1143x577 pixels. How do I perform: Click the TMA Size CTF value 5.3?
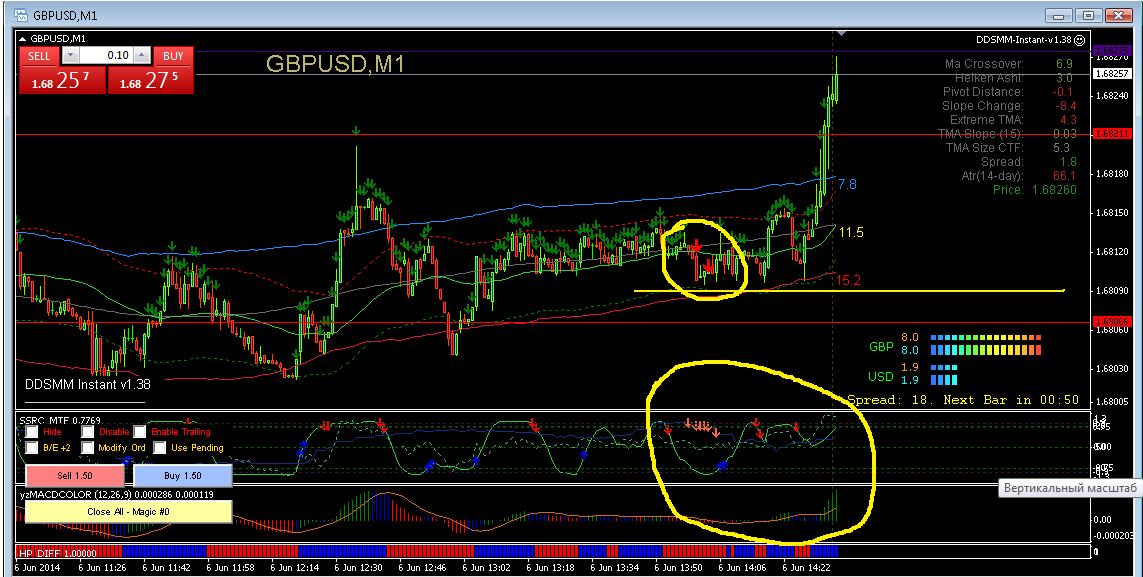coord(1061,148)
